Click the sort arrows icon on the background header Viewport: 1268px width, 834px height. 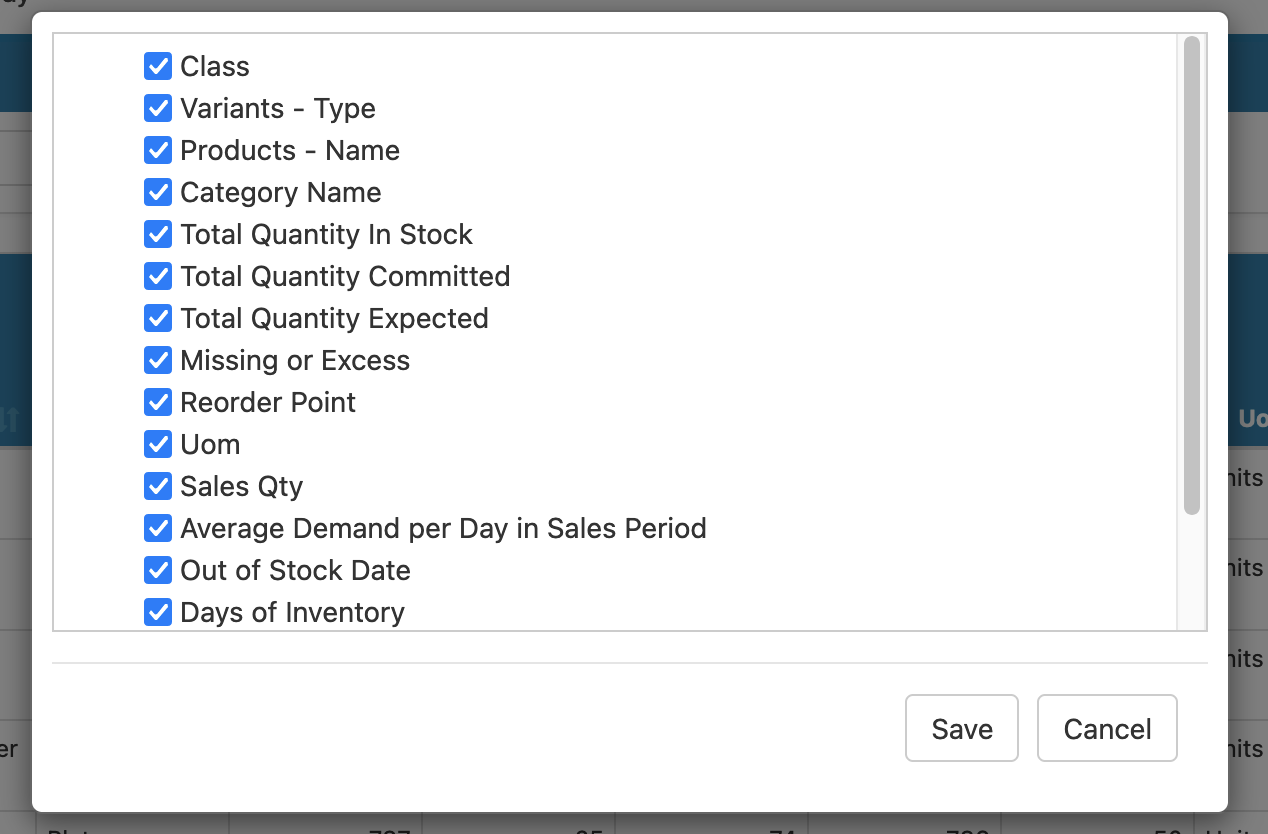point(8,420)
